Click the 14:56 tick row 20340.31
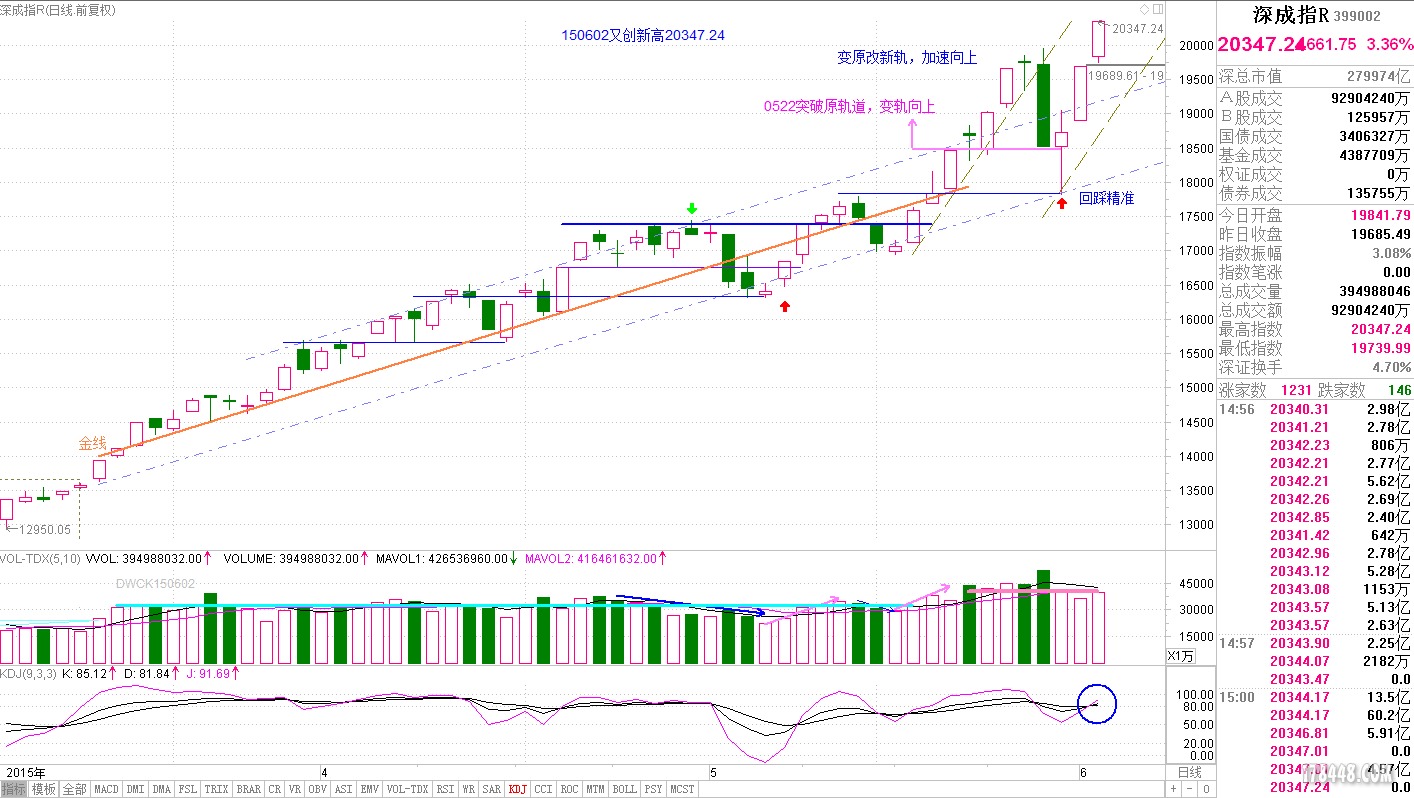 (1315, 409)
